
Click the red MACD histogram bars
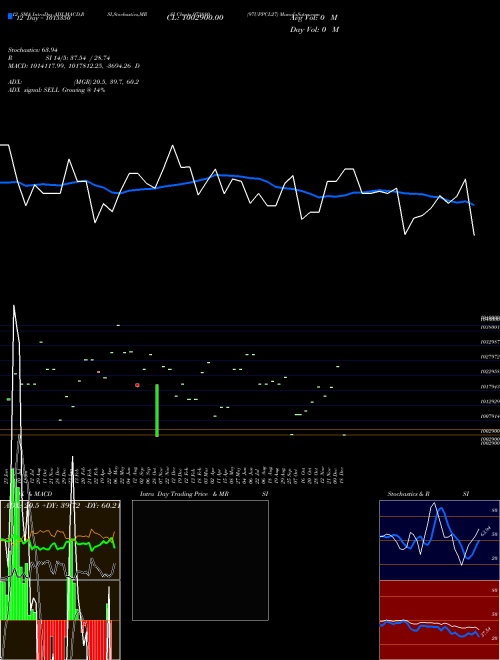click(x=74, y=640)
